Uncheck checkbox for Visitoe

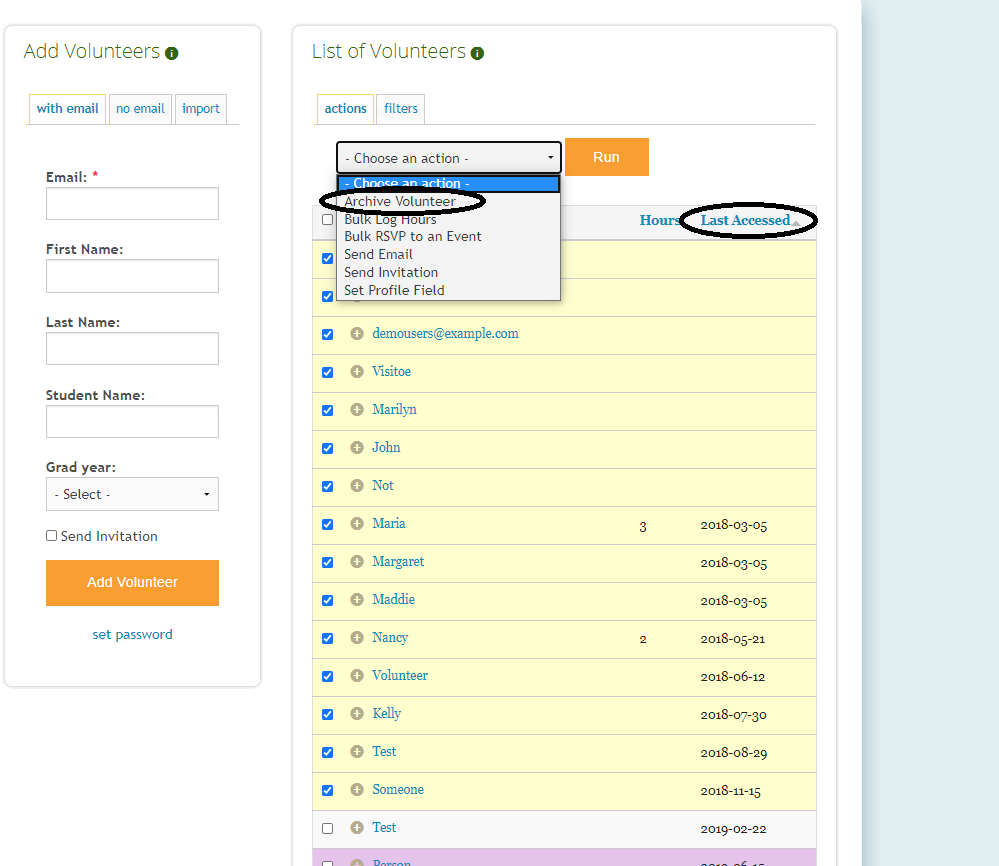(327, 372)
